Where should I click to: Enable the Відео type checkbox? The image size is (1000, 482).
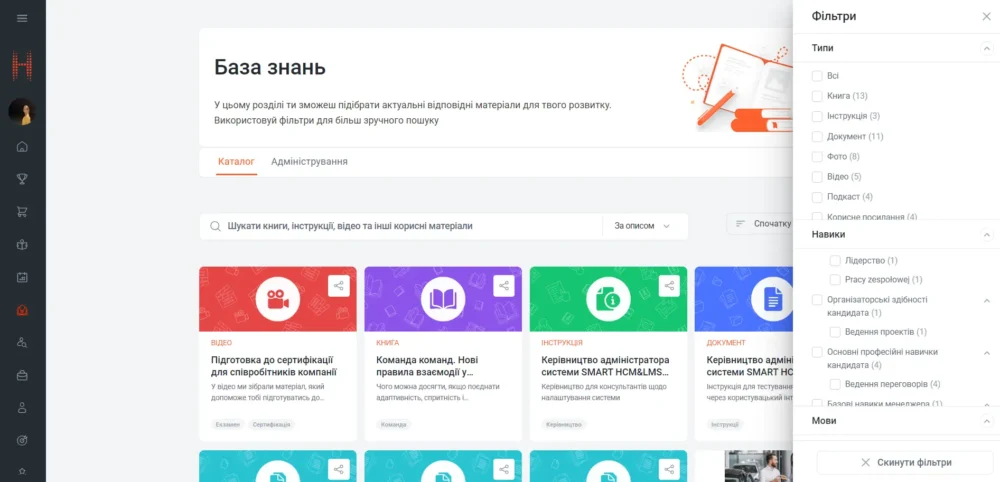click(x=817, y=177)
